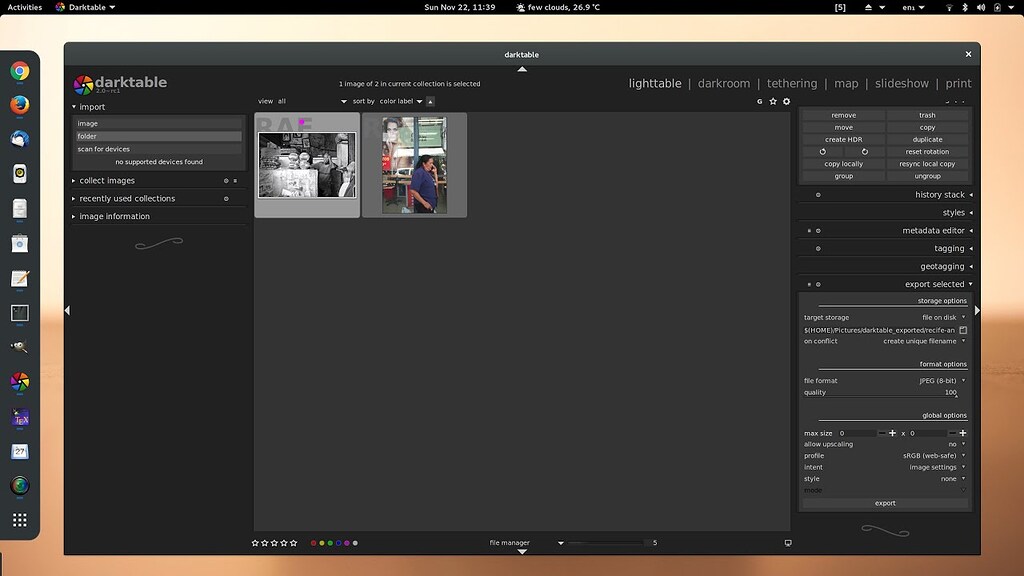
Task: Switch to darkroom view
Action: coord(724,84)
